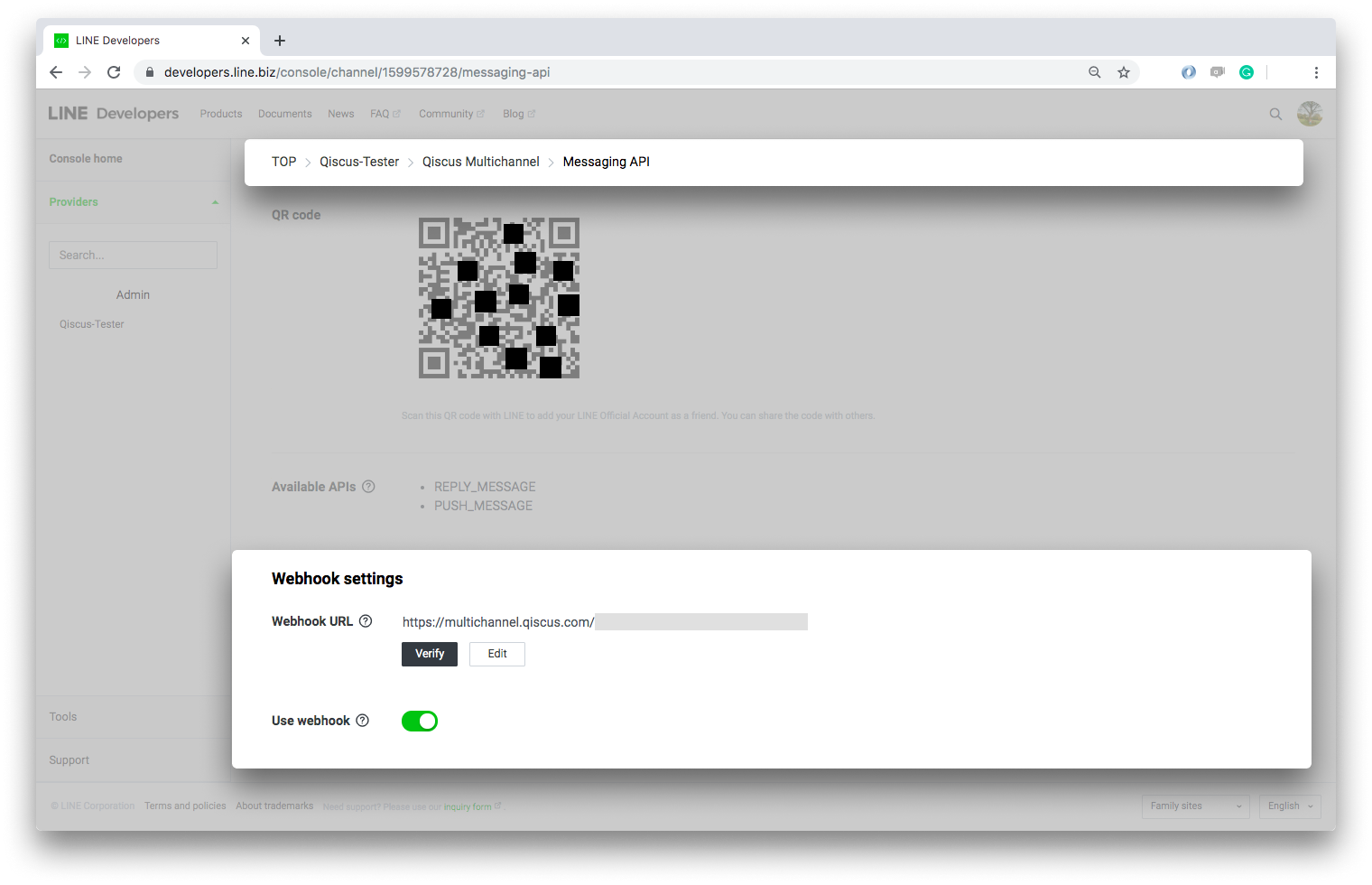Screen dimensions: 1372x885
Task: Open the Blog external link
Action: [x=519, y=114]
